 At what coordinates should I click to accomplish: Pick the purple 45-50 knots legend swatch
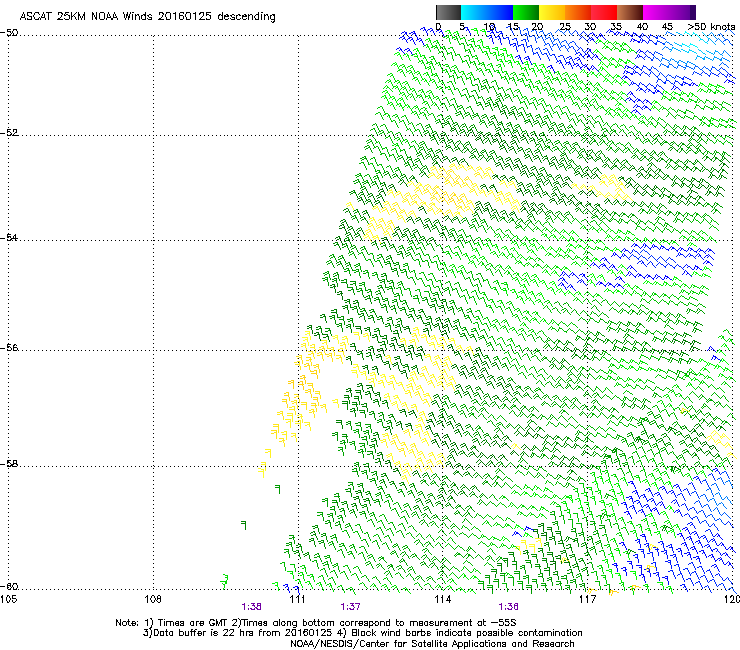coord(682,12)
